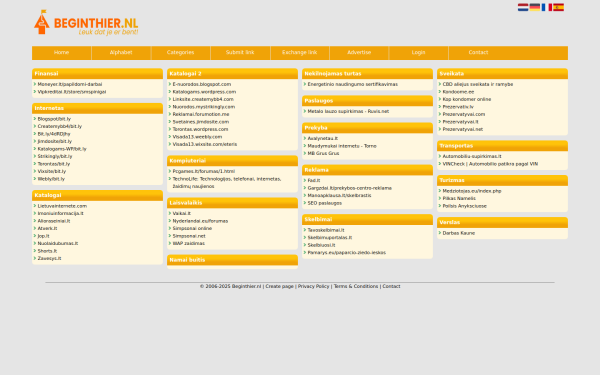This screenshot has width=600, height=375.
Task: Click the Katalogai 2 category header
Action: click(232, 73)
